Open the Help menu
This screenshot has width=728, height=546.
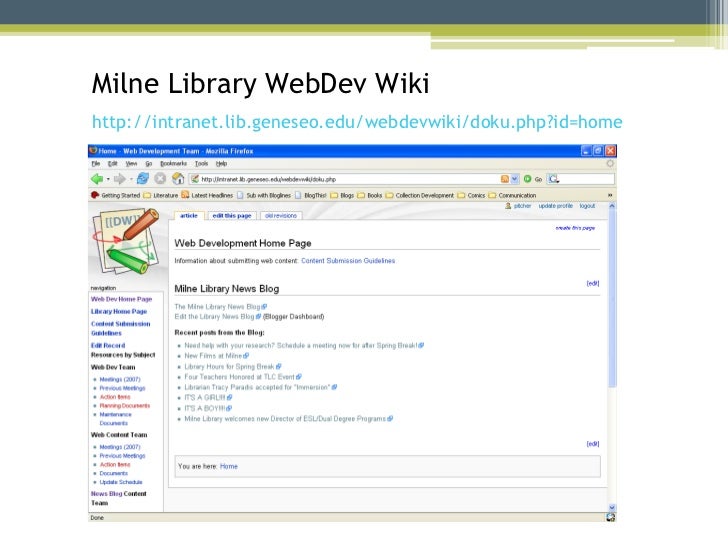221,163
